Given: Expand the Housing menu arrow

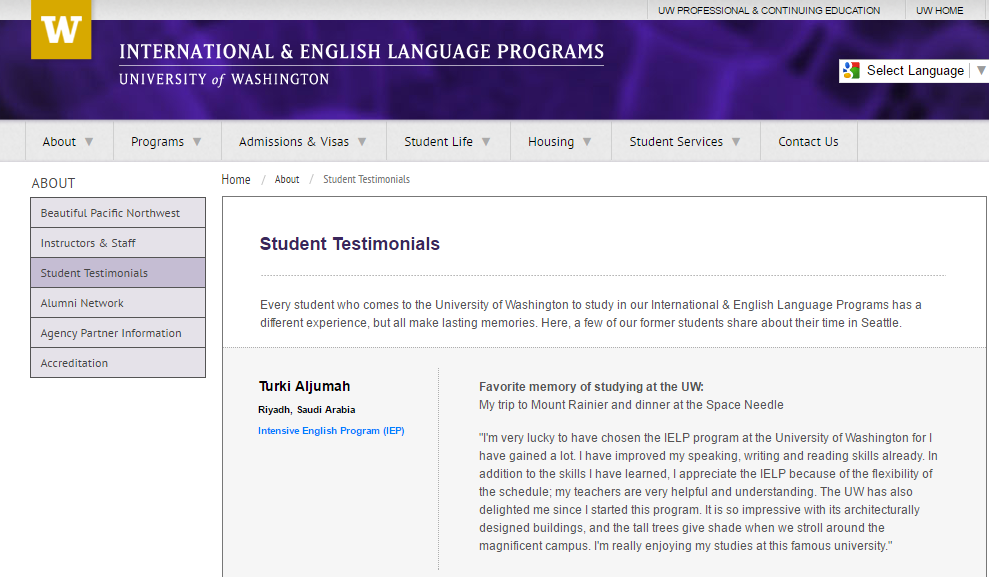Looking at the screenshot, I should [587, 142].
